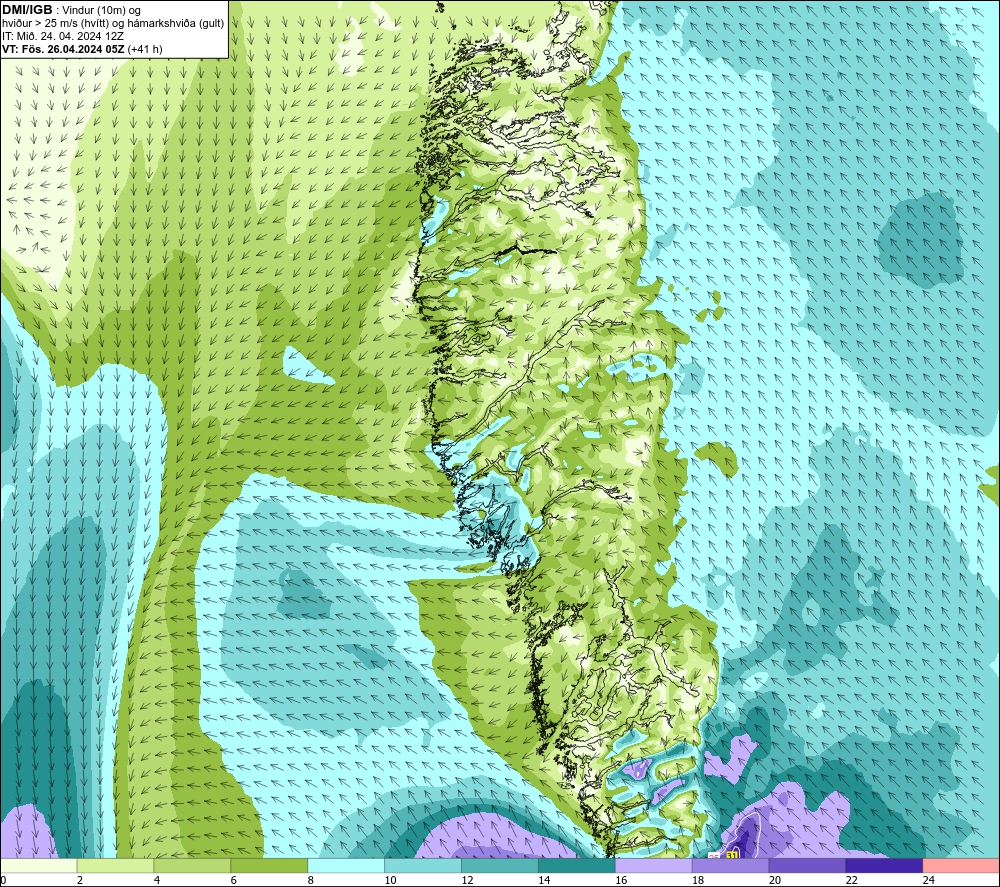Click the yellow 31 maximum gust label
Viewport: 1000px width, 887px height.
click(732, 854)
